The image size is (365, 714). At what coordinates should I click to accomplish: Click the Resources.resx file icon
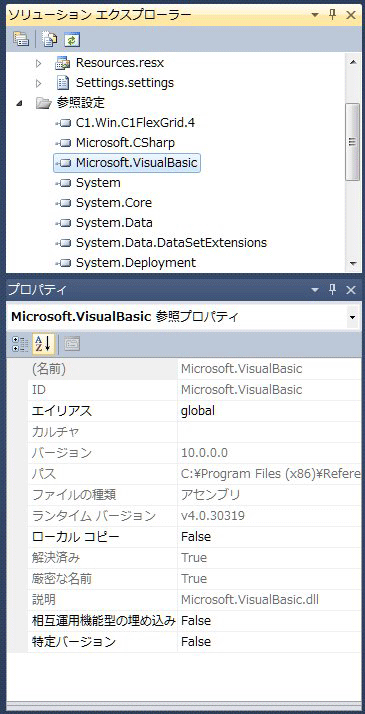click(x=62, y=63)
